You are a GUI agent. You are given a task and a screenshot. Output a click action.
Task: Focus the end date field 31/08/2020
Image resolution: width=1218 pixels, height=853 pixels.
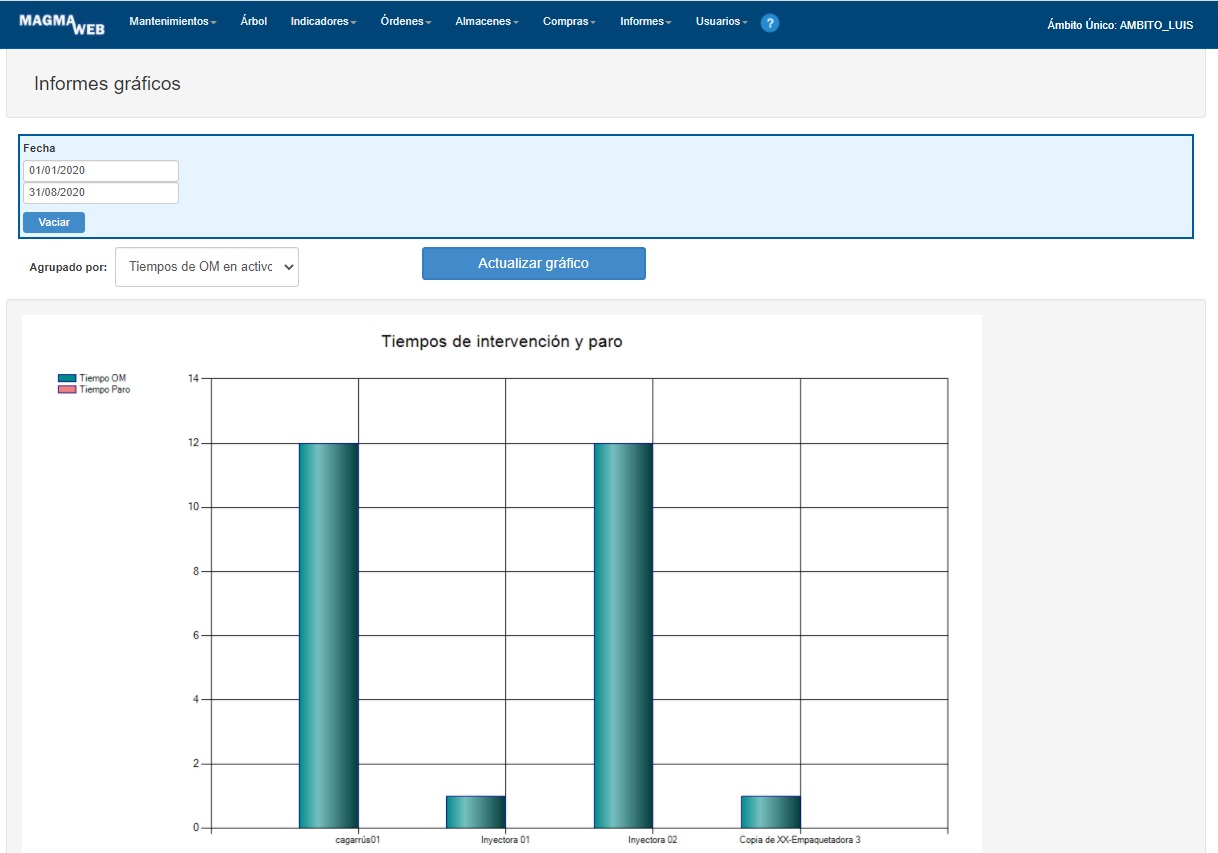point(101,193)
